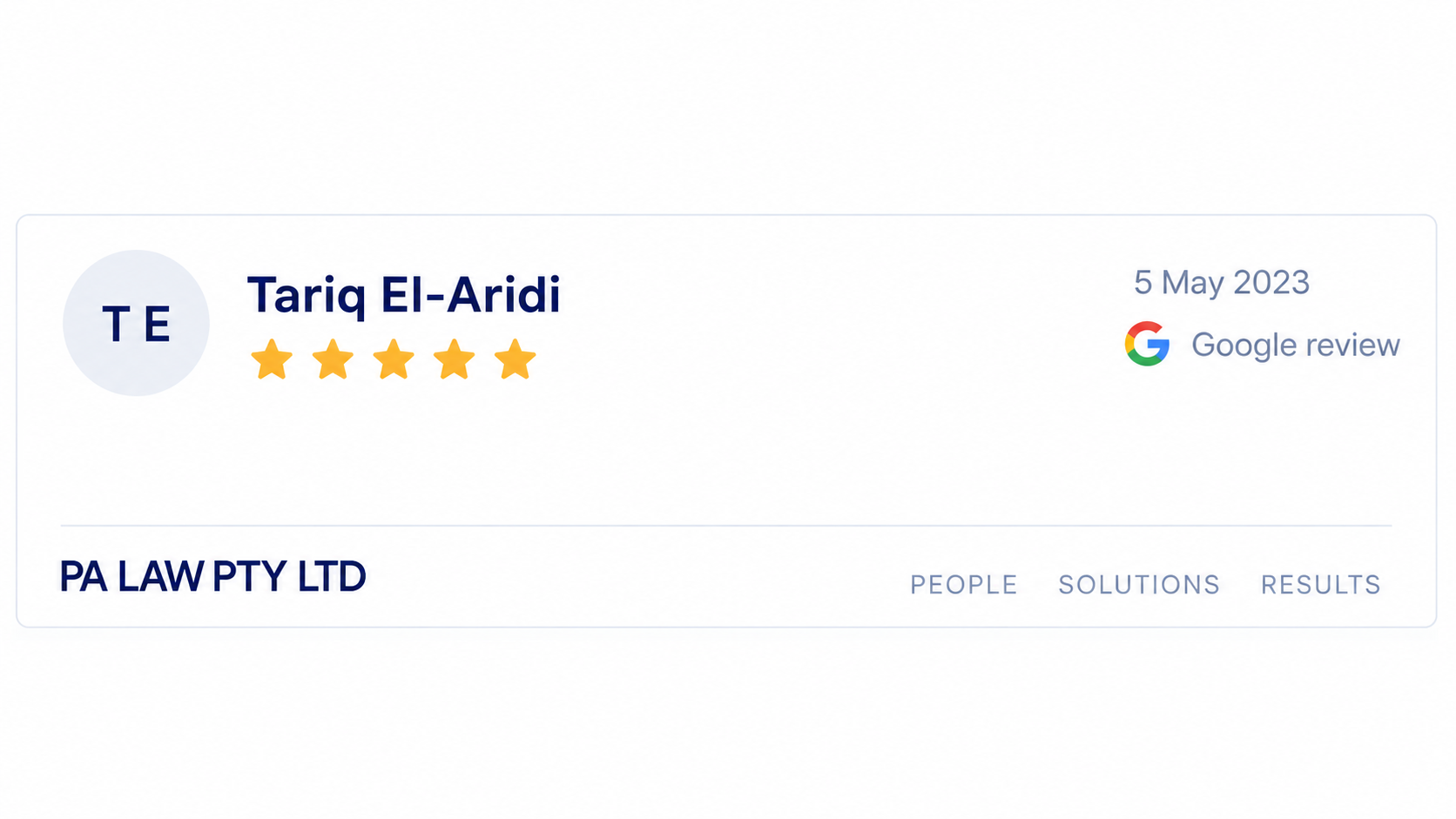Image resolution: width=1456 pixels, height=819 pixels.
Task: Open the Google review link text
Action: tap(1295, 346)
